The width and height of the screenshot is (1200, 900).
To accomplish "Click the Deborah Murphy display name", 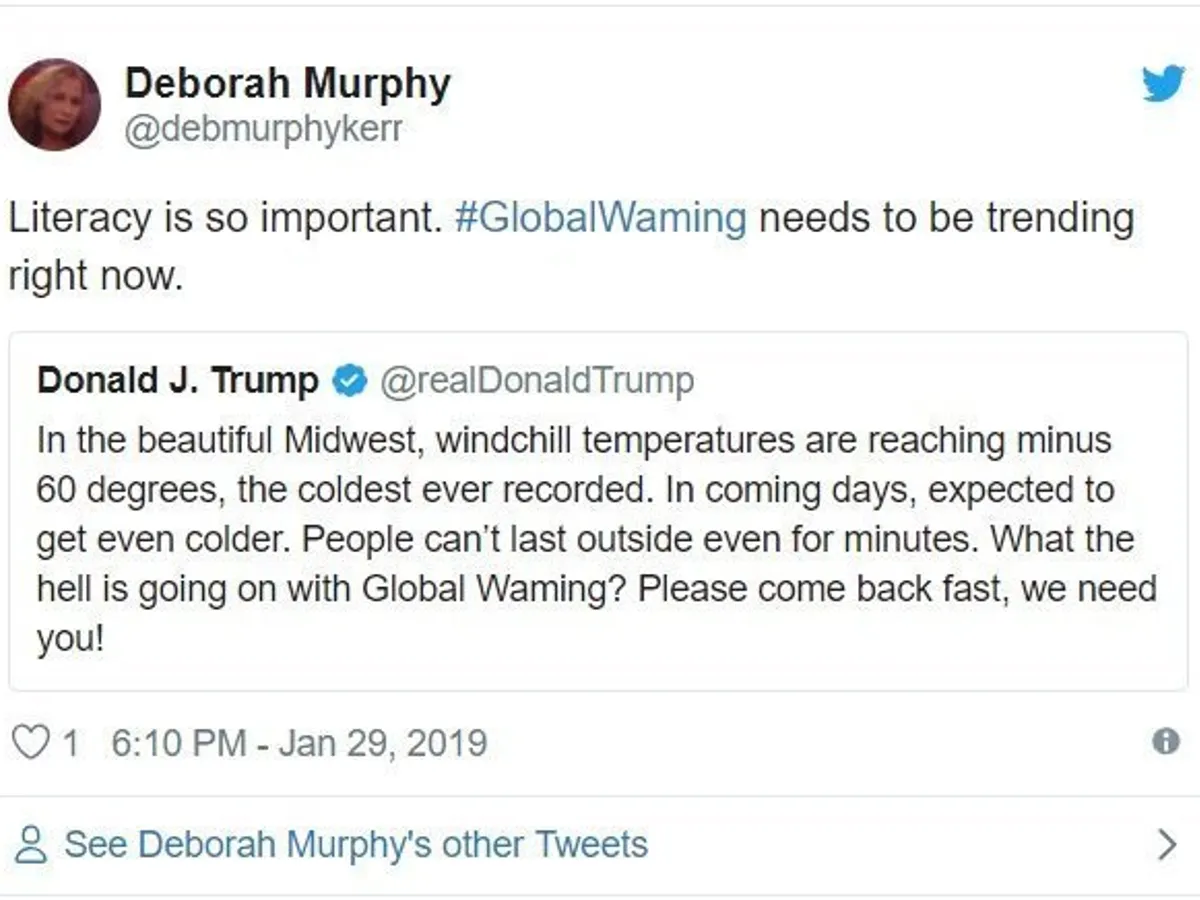I will [287, 84].
